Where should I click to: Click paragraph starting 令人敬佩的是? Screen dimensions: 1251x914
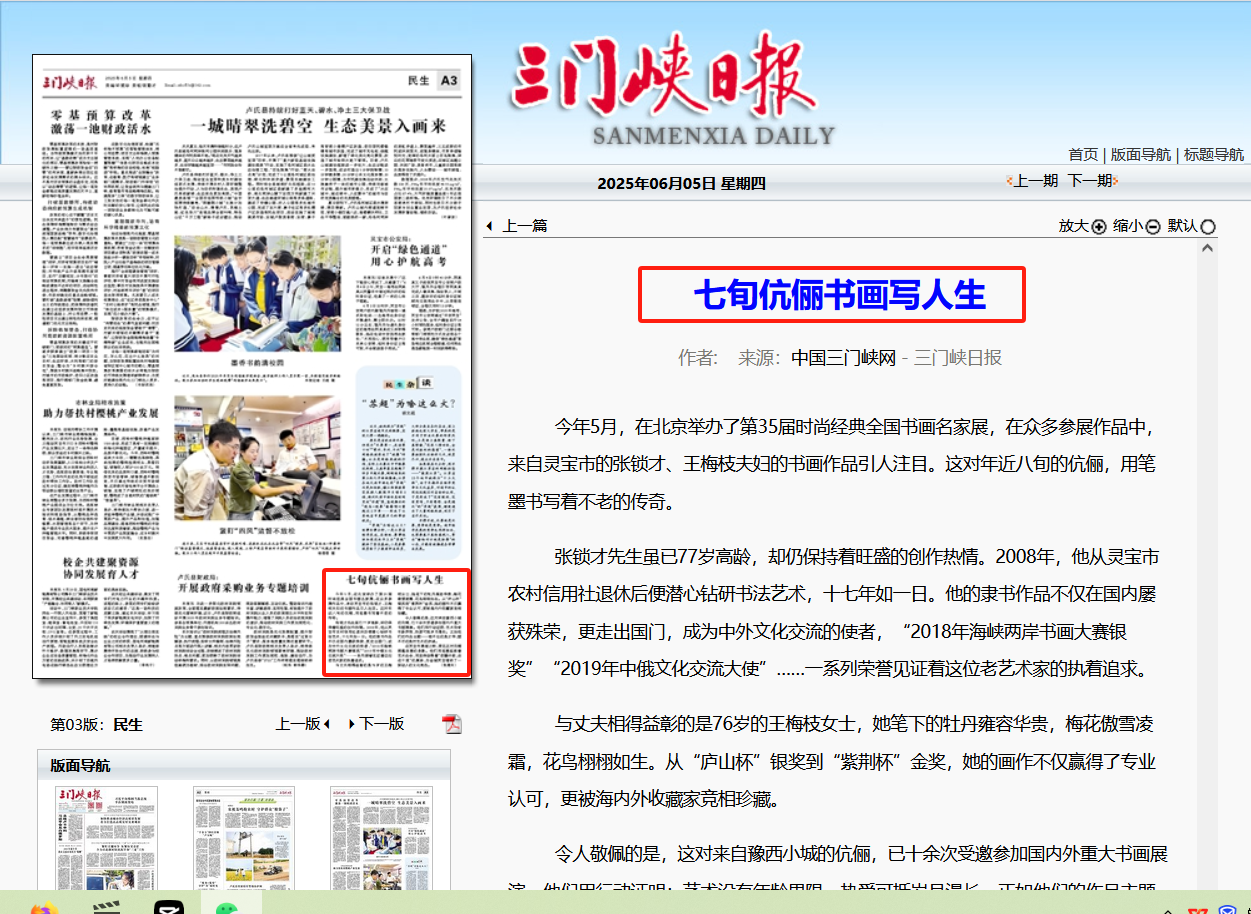[838, 871]
